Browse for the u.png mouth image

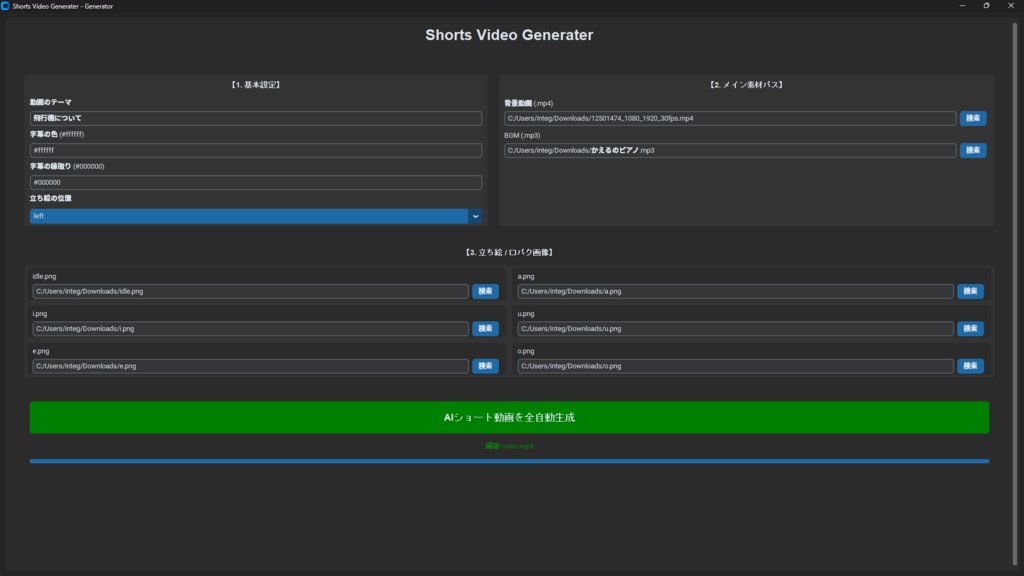[x=969, y=328]
